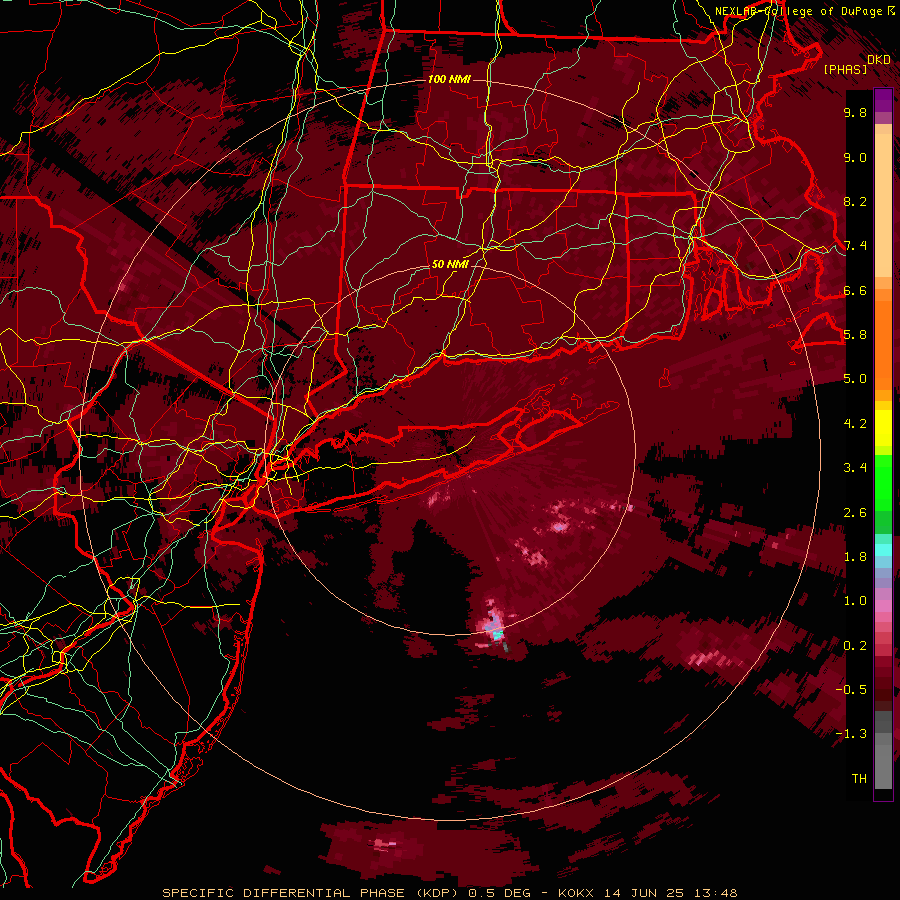Select the 0.2 scale value
Screen dimensions: 900x900
pyautogui.click(x=855, y=646)
